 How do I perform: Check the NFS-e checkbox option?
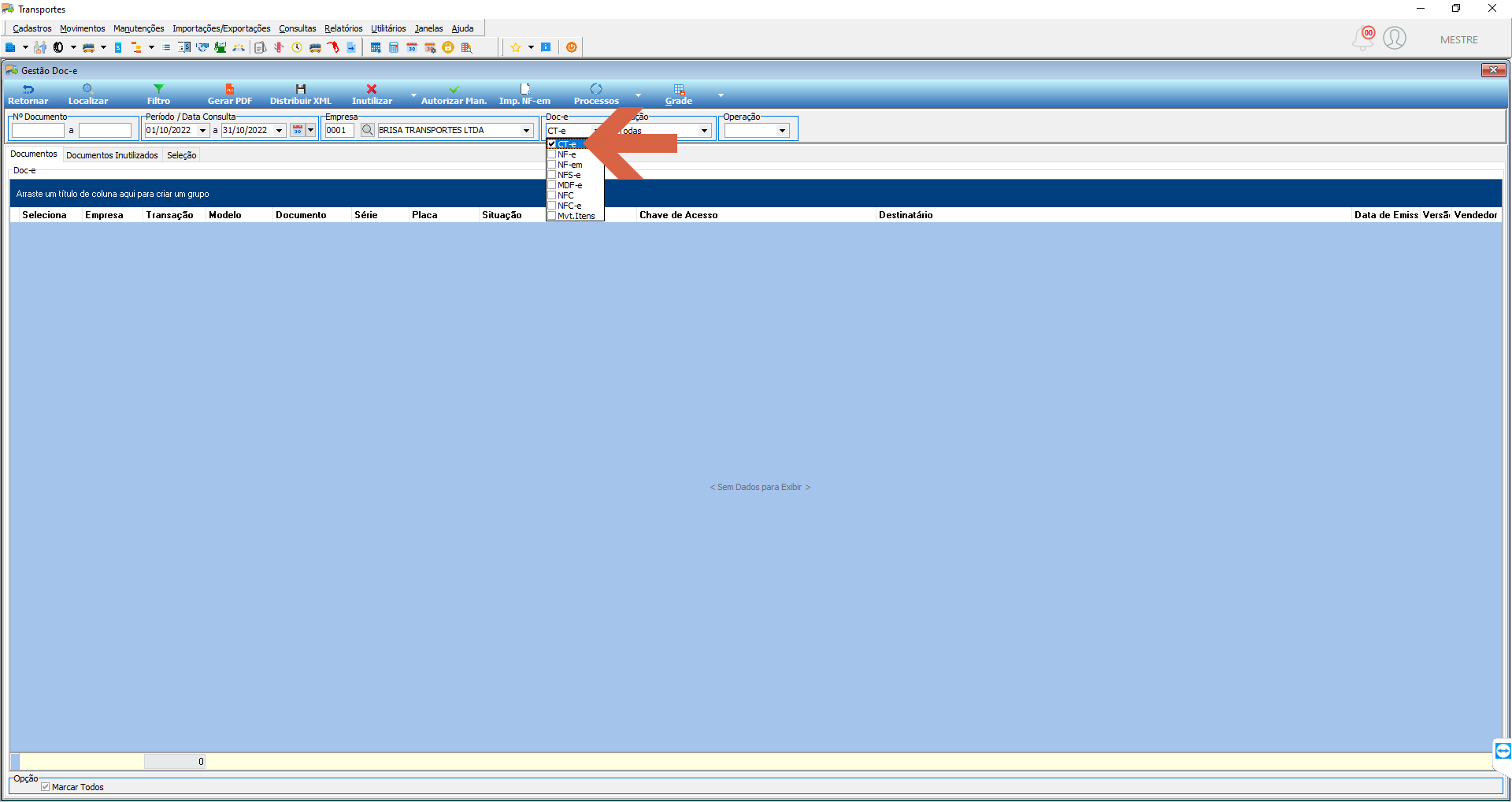click(x=551, y=175)
